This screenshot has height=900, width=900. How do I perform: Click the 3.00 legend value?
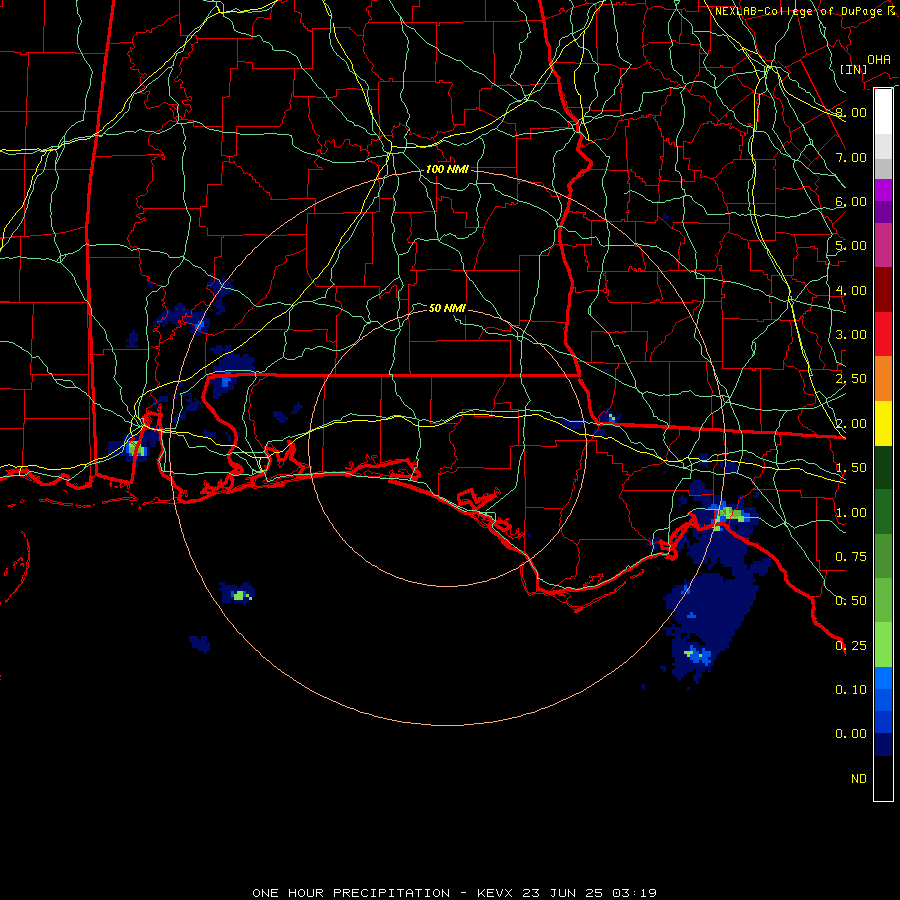(851, 335)
